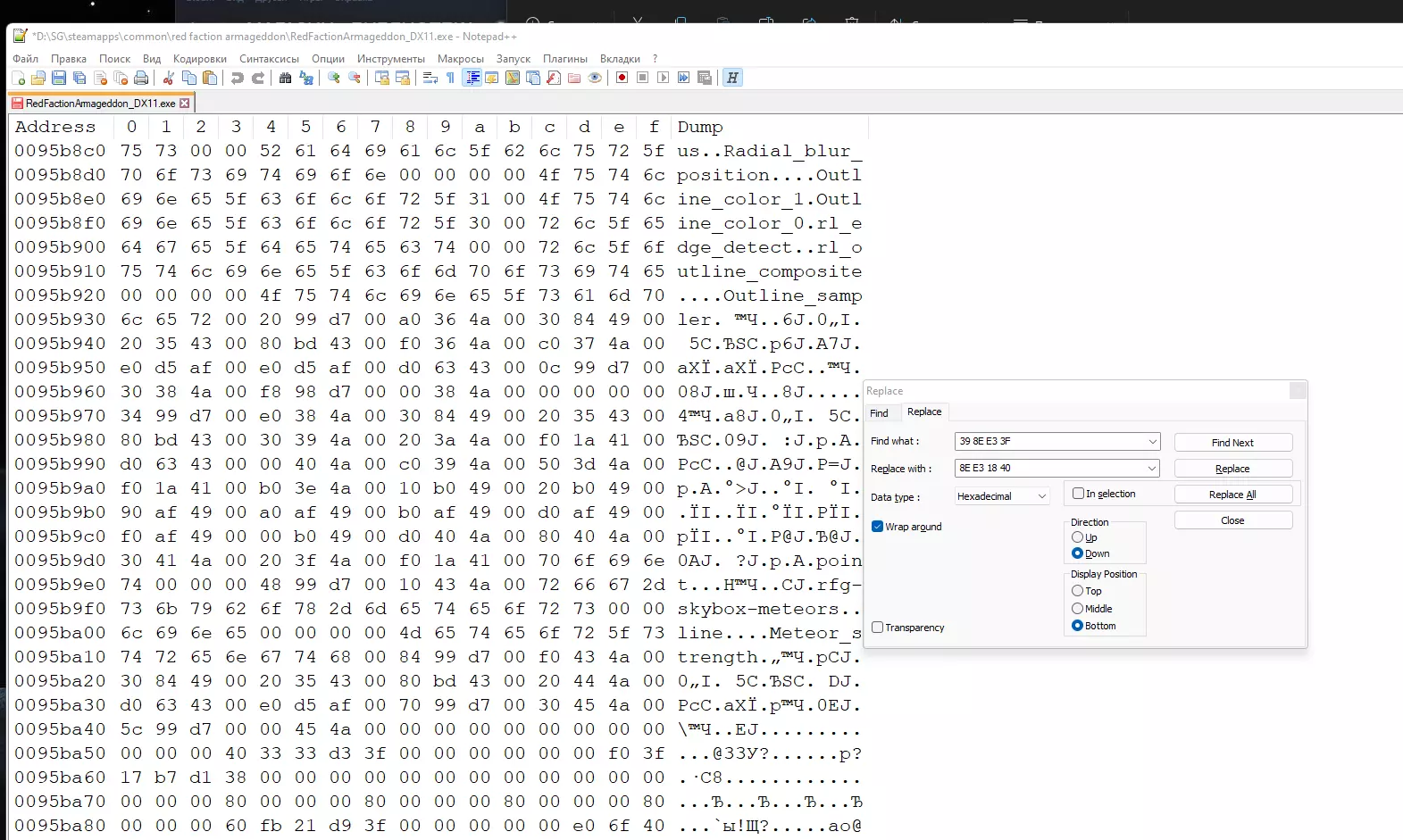Start macro recording with the red dot icon
1403x840 pixels.
tap(622, 78)
